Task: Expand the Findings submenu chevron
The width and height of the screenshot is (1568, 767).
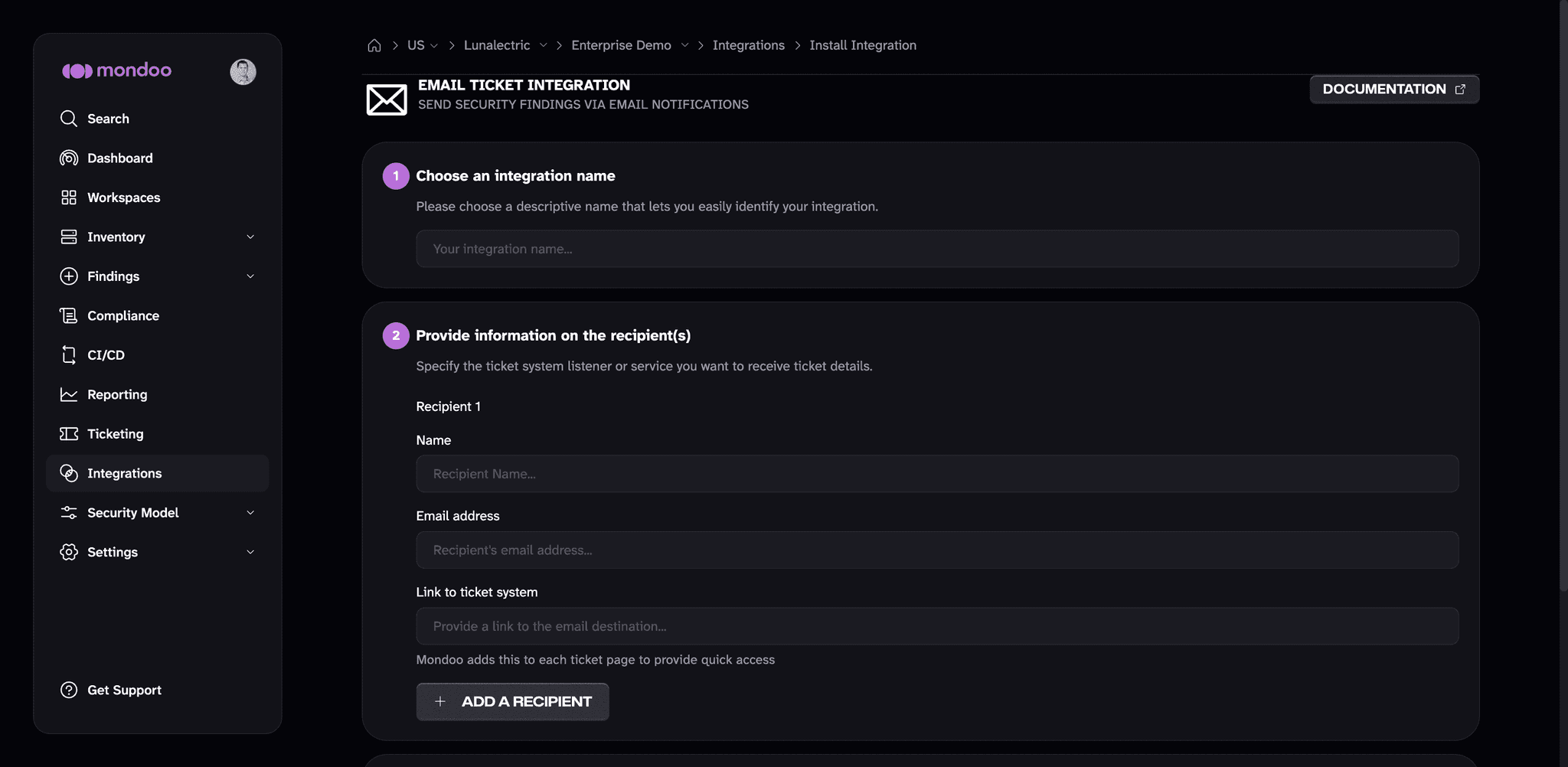Action: [x=250, y=276]
